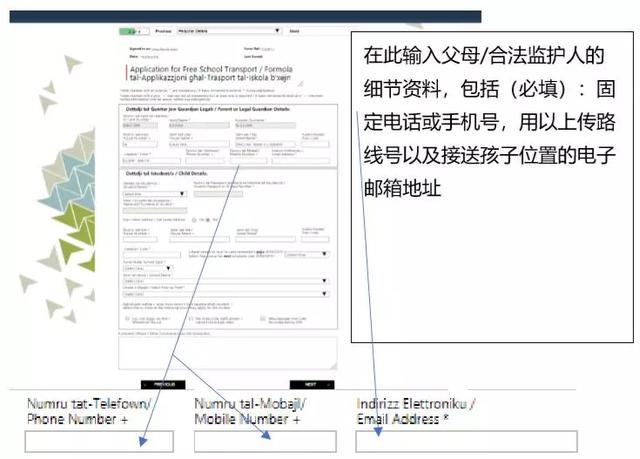Click the black NEXT button
The width and height of the screenshot is (640, 459).
pos(312,385)
